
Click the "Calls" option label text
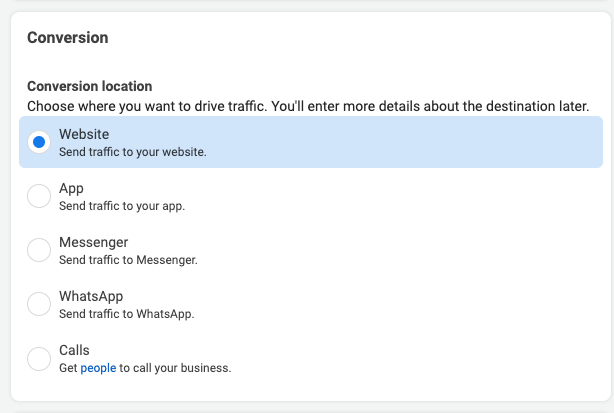[74, 350]
